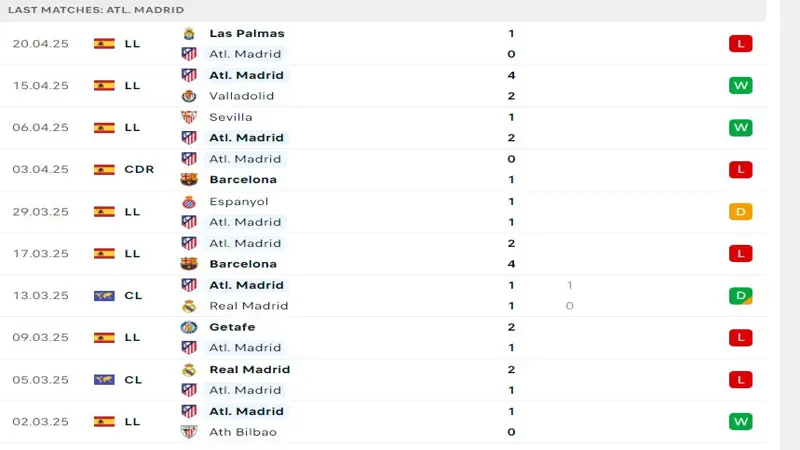Click the 06.04.25 match date

click(40, 128)
